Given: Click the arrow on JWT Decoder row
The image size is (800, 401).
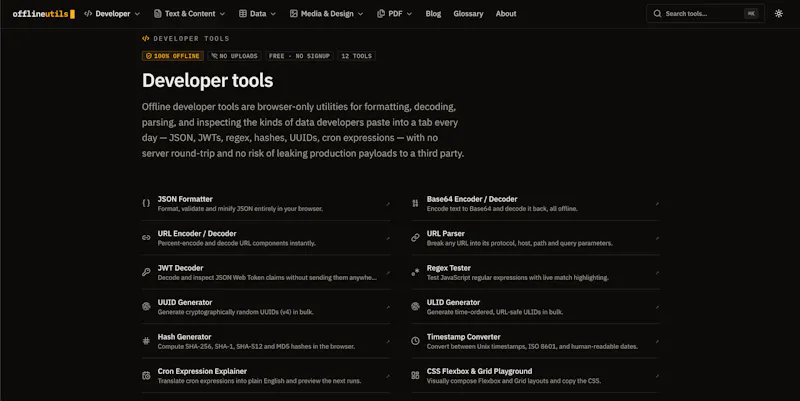Looking at the screenshot, I should coord(388,272).
